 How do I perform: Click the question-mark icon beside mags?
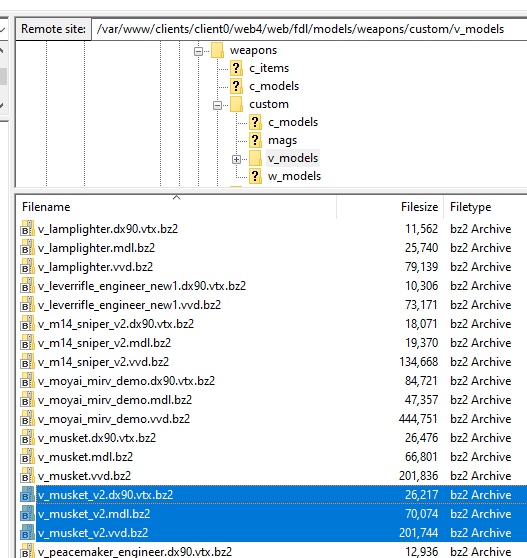pyautogui.click(x=255, y=140)
